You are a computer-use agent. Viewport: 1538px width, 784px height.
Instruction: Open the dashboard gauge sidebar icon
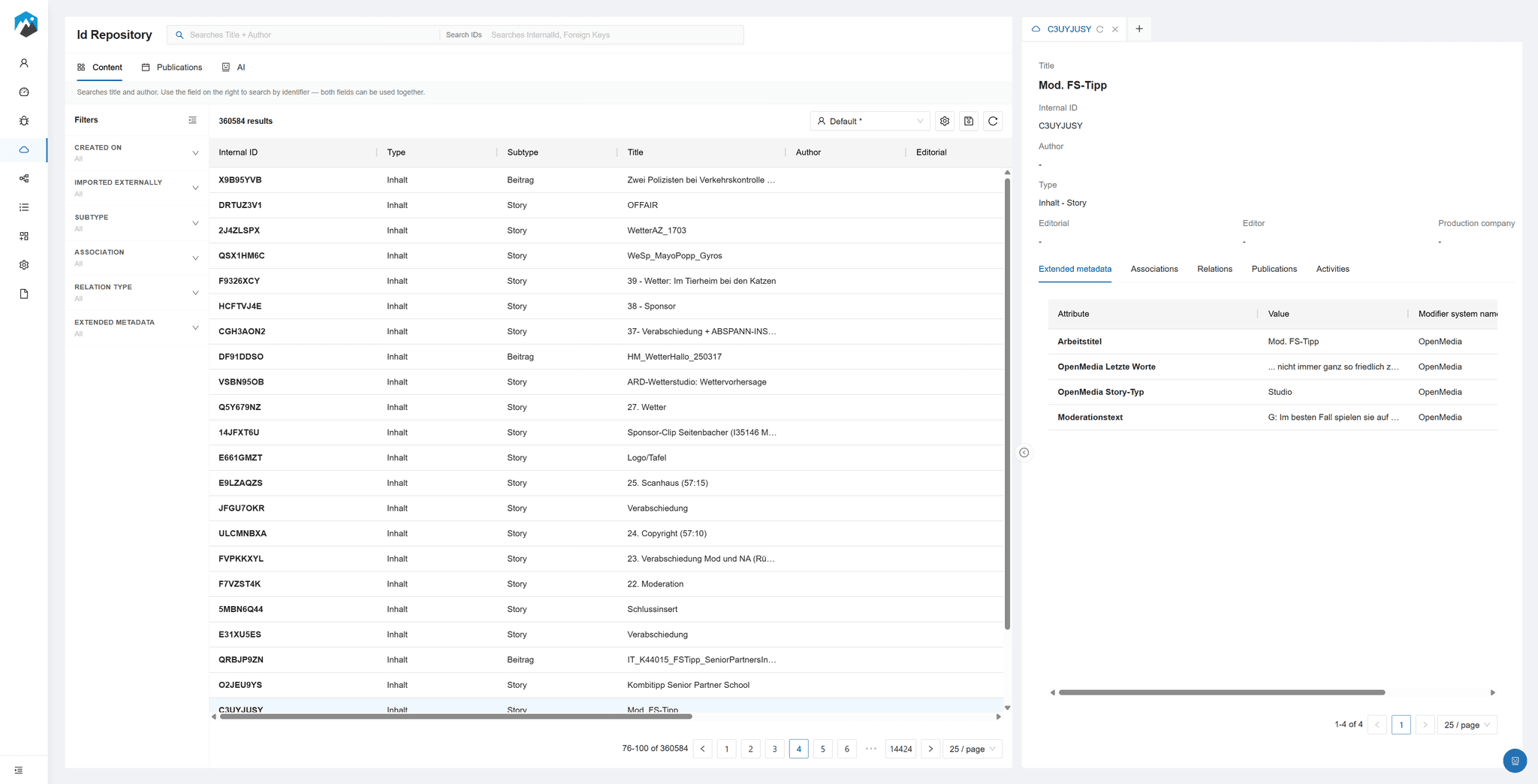(24, 92)
